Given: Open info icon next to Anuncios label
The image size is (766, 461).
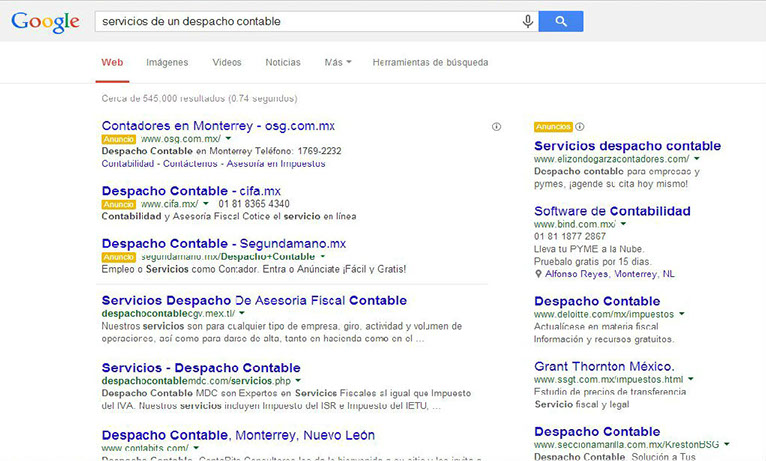Looking at the screenshot, I should point(579,127).
